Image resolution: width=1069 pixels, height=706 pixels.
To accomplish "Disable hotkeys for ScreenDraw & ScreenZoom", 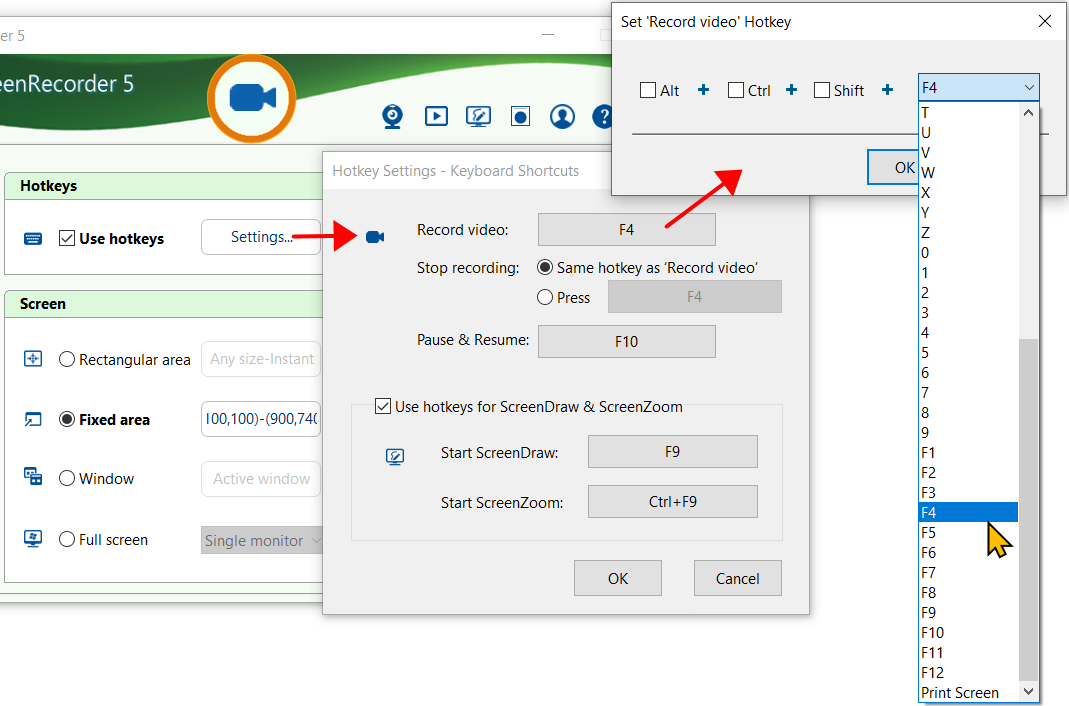I will coord(383,407).
